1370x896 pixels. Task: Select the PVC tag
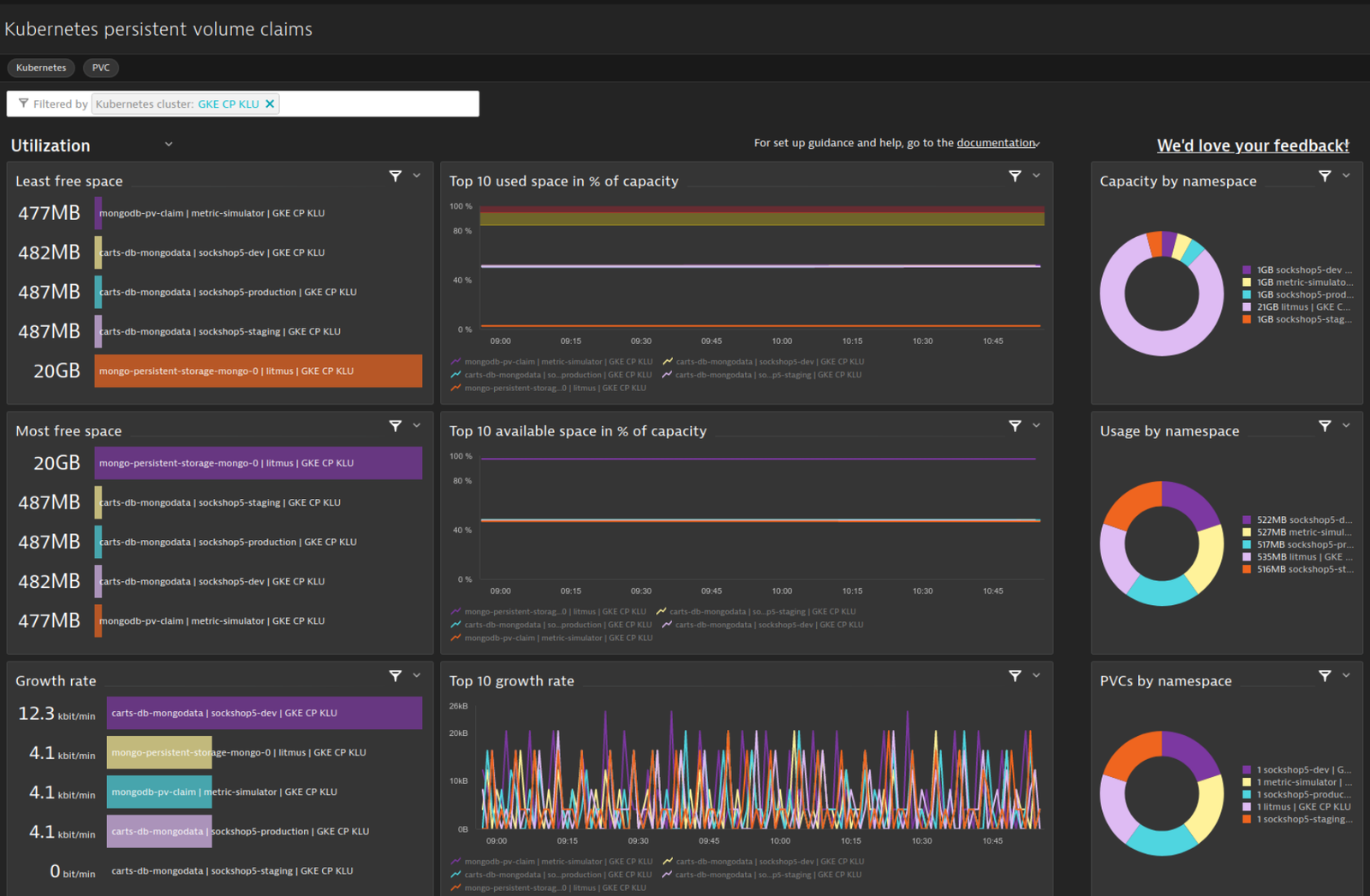pos(101,68)
